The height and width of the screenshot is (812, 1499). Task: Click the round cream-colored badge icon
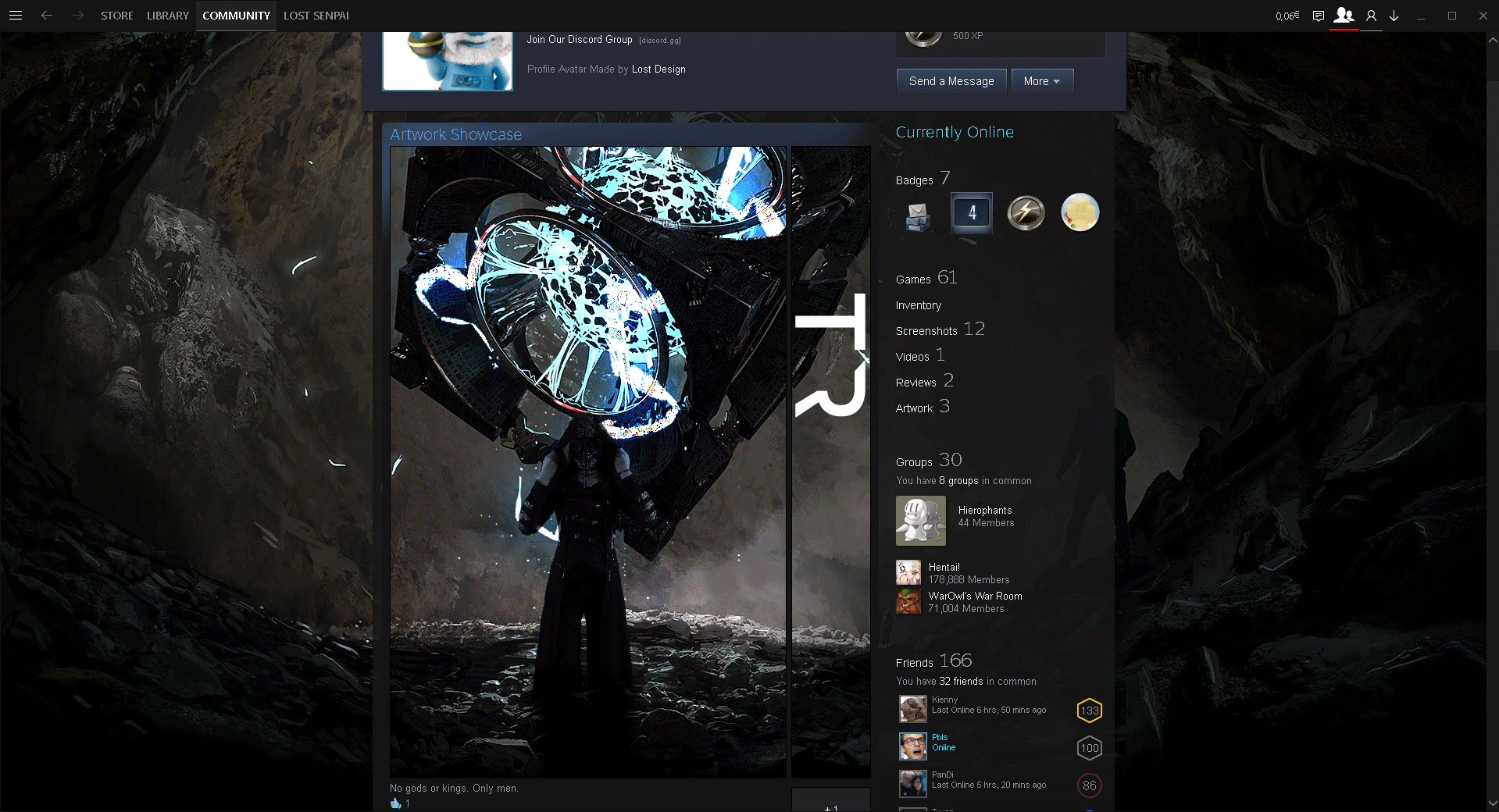tap(1080, 212)
